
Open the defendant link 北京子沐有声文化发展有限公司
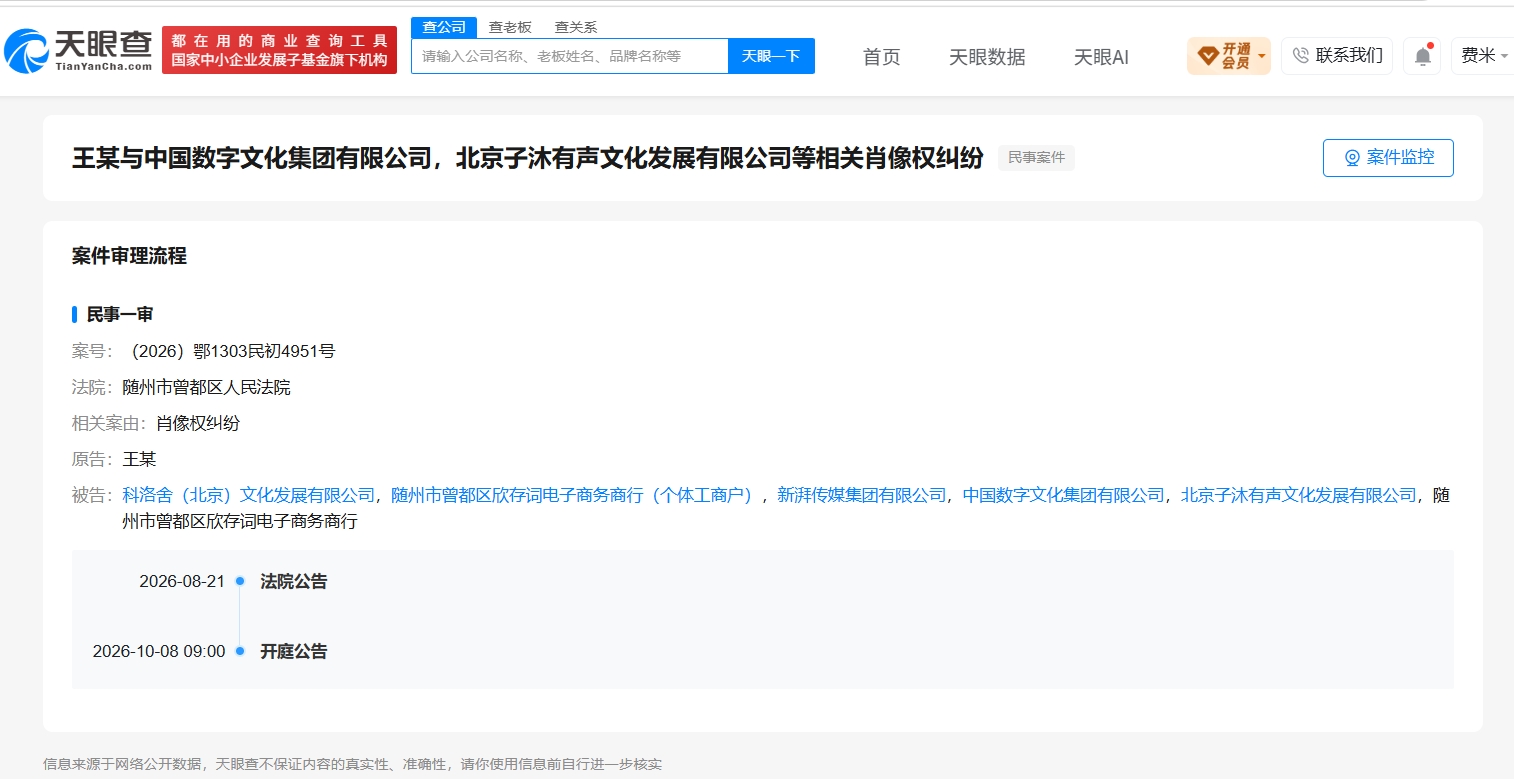[x=1299, y=495]
